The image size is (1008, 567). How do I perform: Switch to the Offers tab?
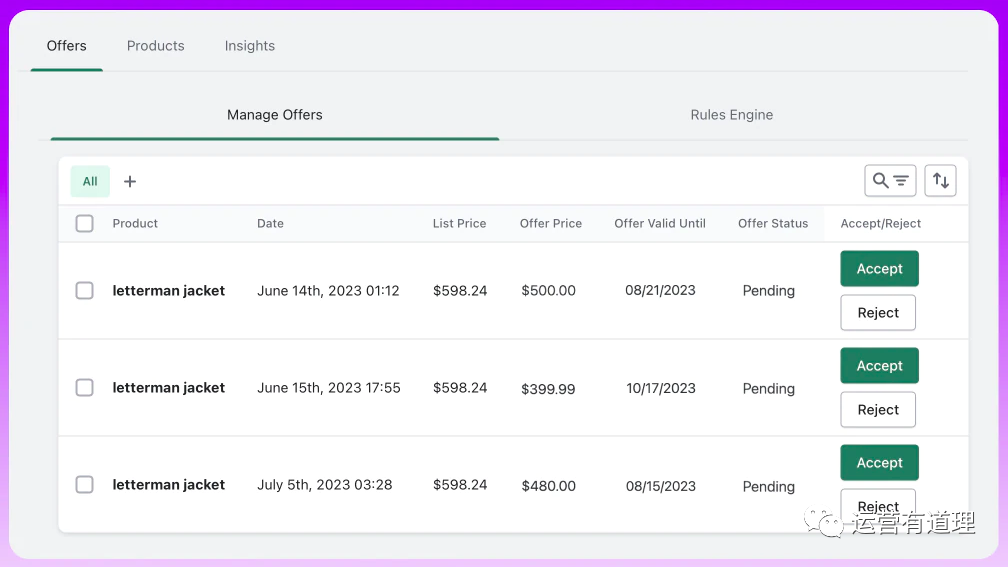point(66,46)
